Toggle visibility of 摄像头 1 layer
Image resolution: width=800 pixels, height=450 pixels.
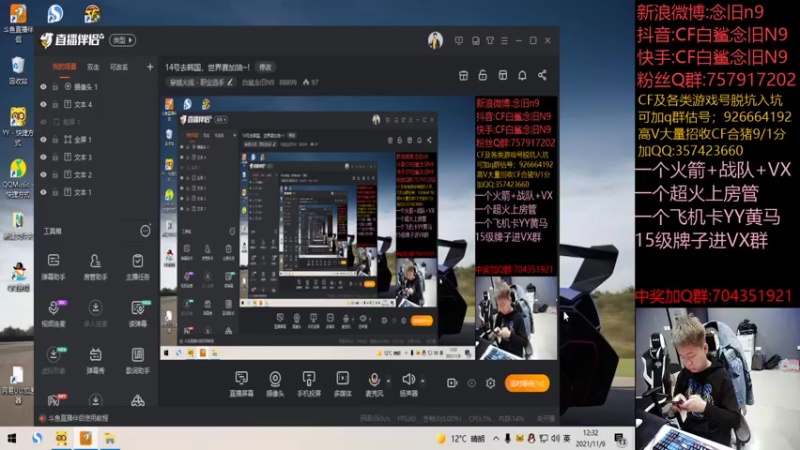43,87
